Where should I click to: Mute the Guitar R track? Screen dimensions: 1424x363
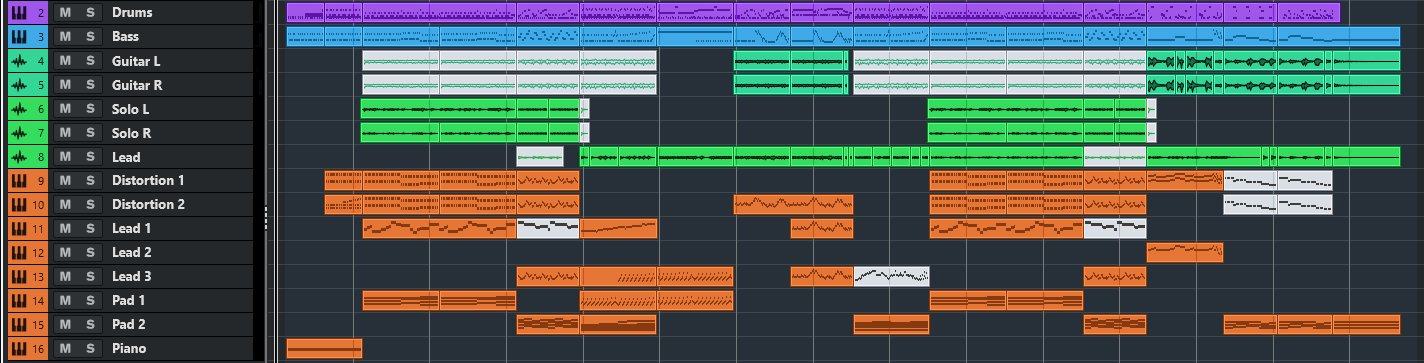pyautogui.click(x=65, y=85)
